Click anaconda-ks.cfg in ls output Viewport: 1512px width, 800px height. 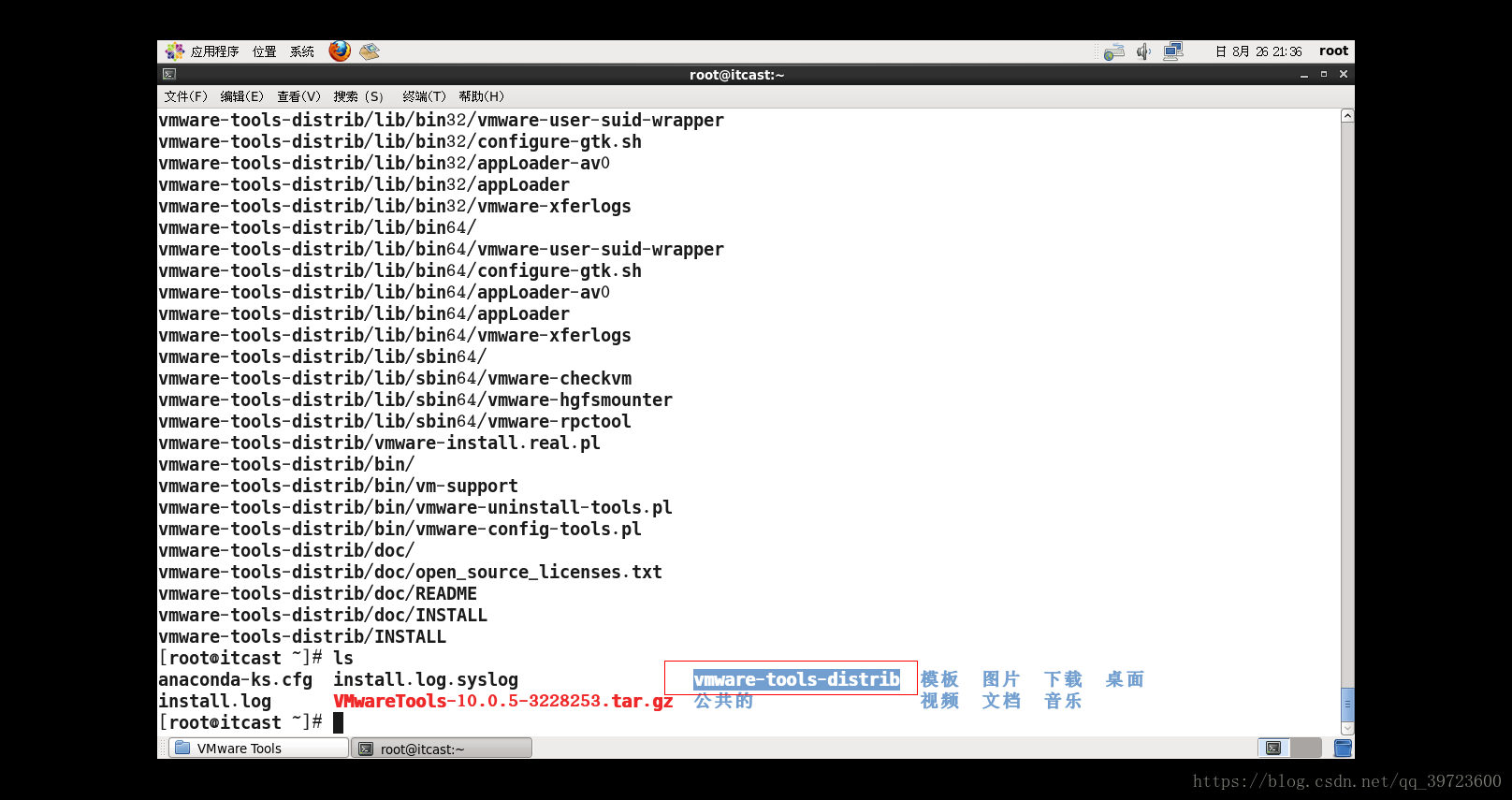point(236,679)
